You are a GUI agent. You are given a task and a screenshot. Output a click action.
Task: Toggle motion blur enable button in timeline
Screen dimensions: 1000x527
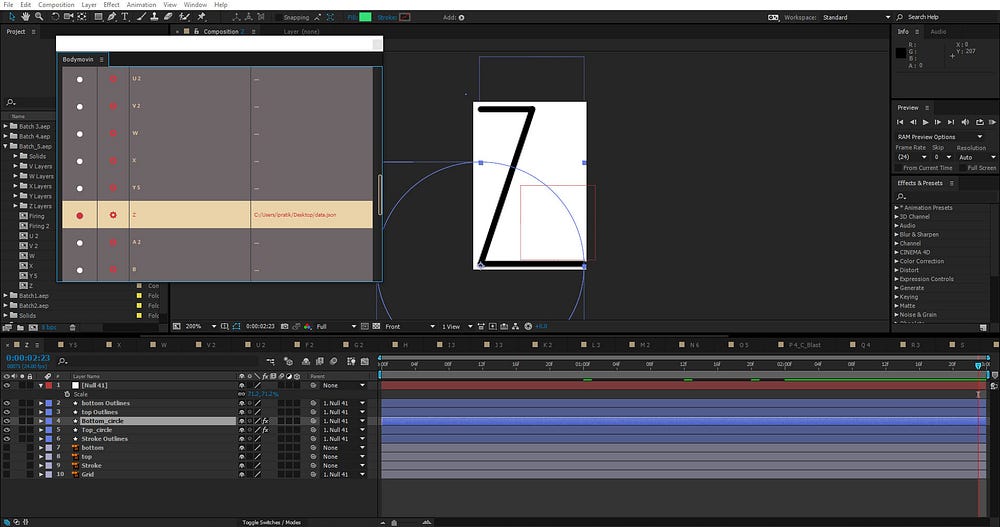pyautogui.click(x=334, y=361)
